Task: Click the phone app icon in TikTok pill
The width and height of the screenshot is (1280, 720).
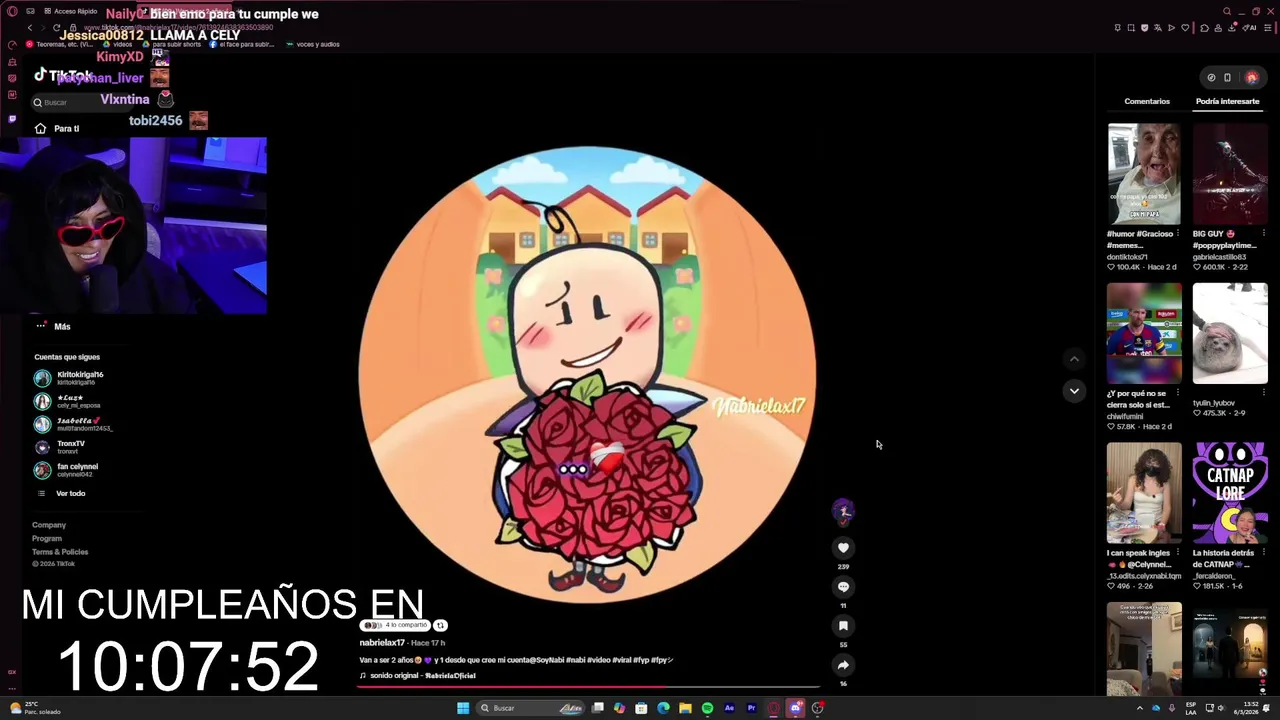Action: pos(1227,77)
